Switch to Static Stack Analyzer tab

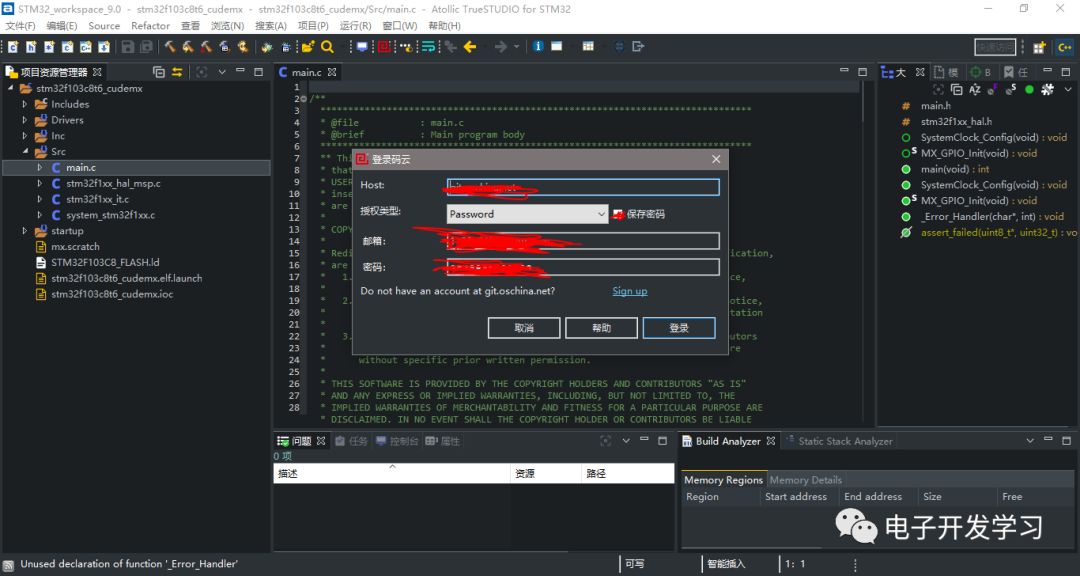click(x=839, y=441)
